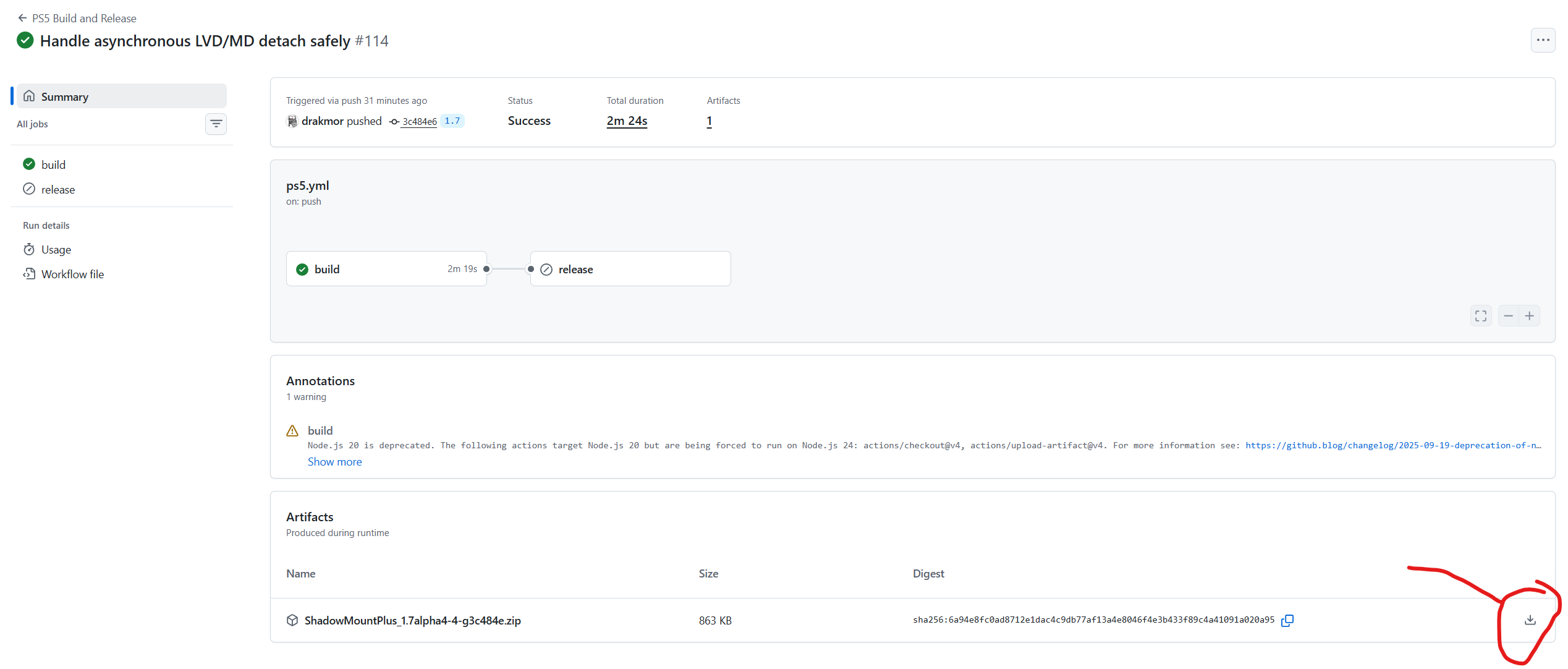The image size is (1568, 669).
Task: Open ShadowMountPlus_1.7alpha4-4-g3c484e.zip artifact
Action: click(x=412, y=620)
